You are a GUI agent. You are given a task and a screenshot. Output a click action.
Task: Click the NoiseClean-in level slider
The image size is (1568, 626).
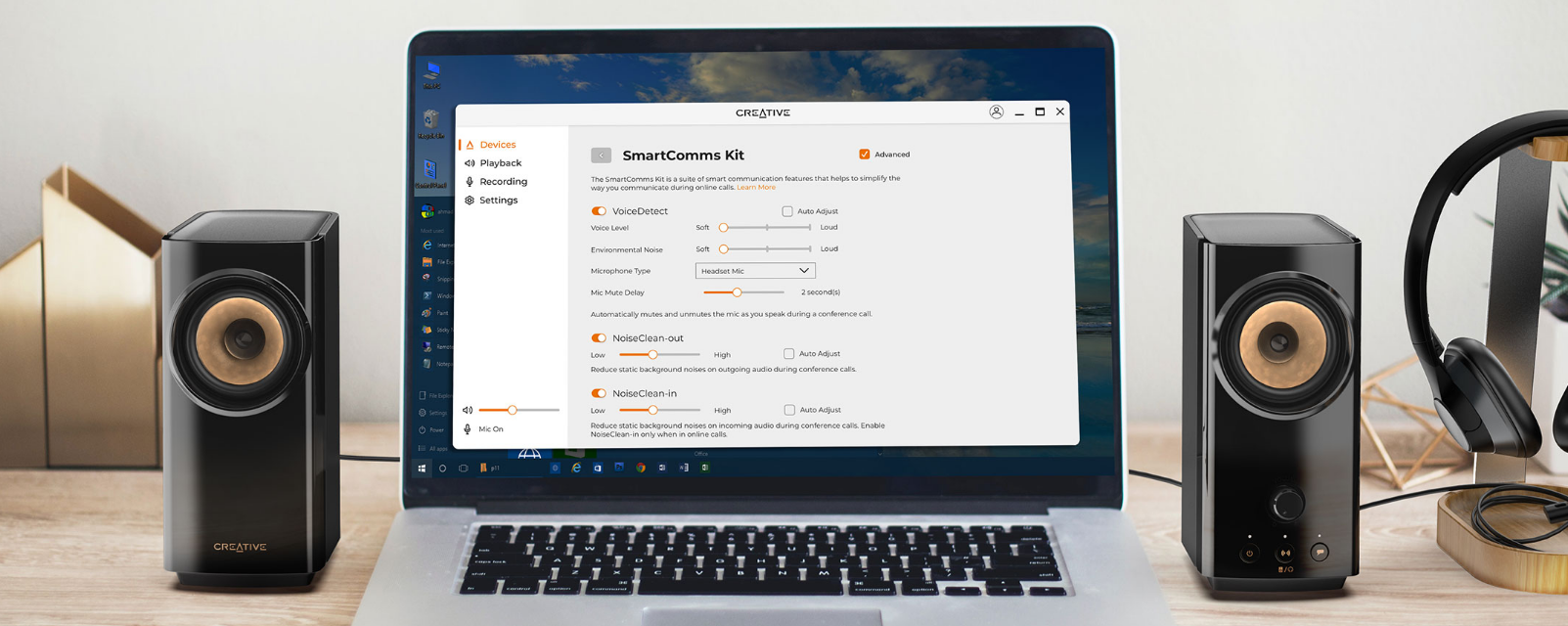pyautogui.click(x=659, y=410)
